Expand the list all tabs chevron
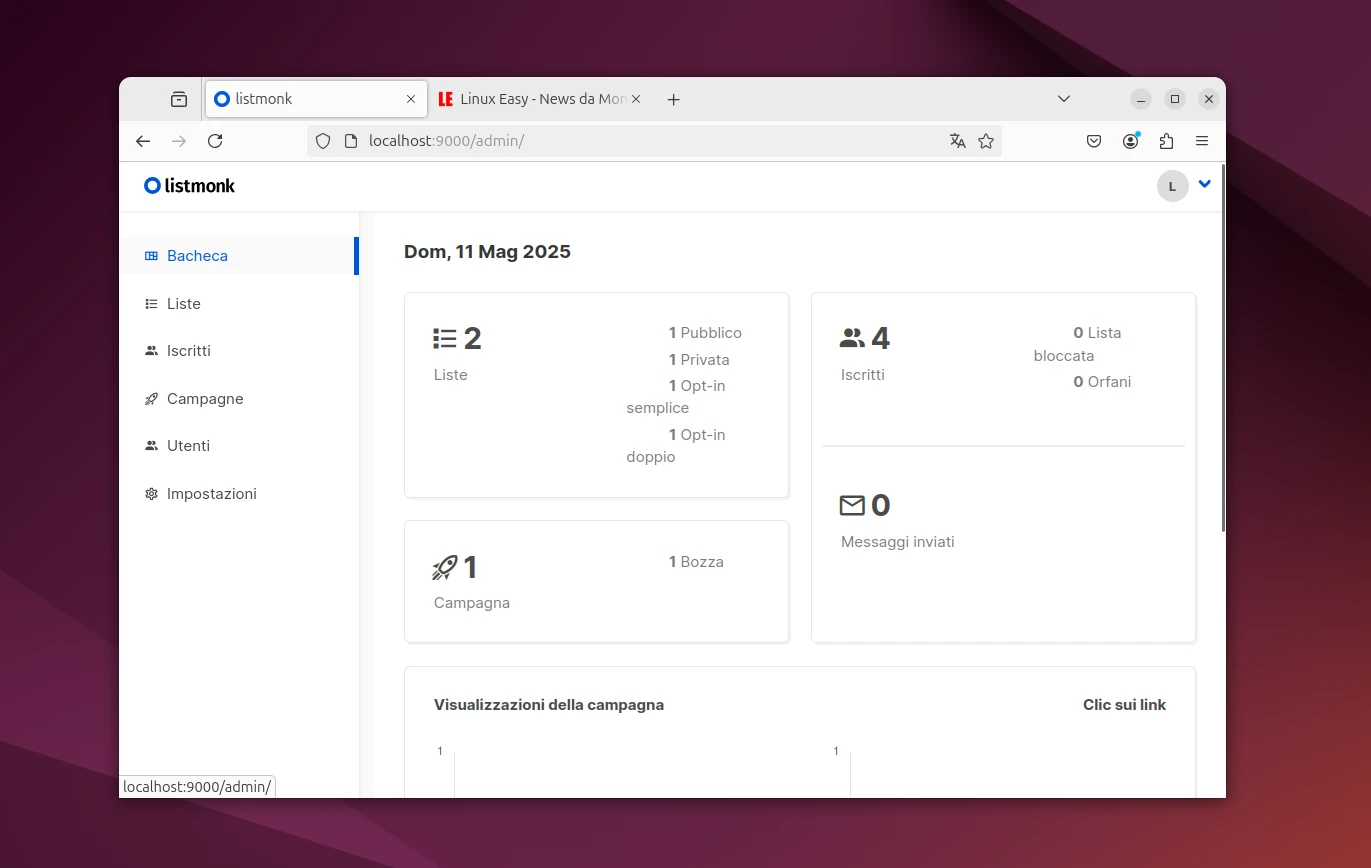1371x868 pixels. coord(1064,99)
